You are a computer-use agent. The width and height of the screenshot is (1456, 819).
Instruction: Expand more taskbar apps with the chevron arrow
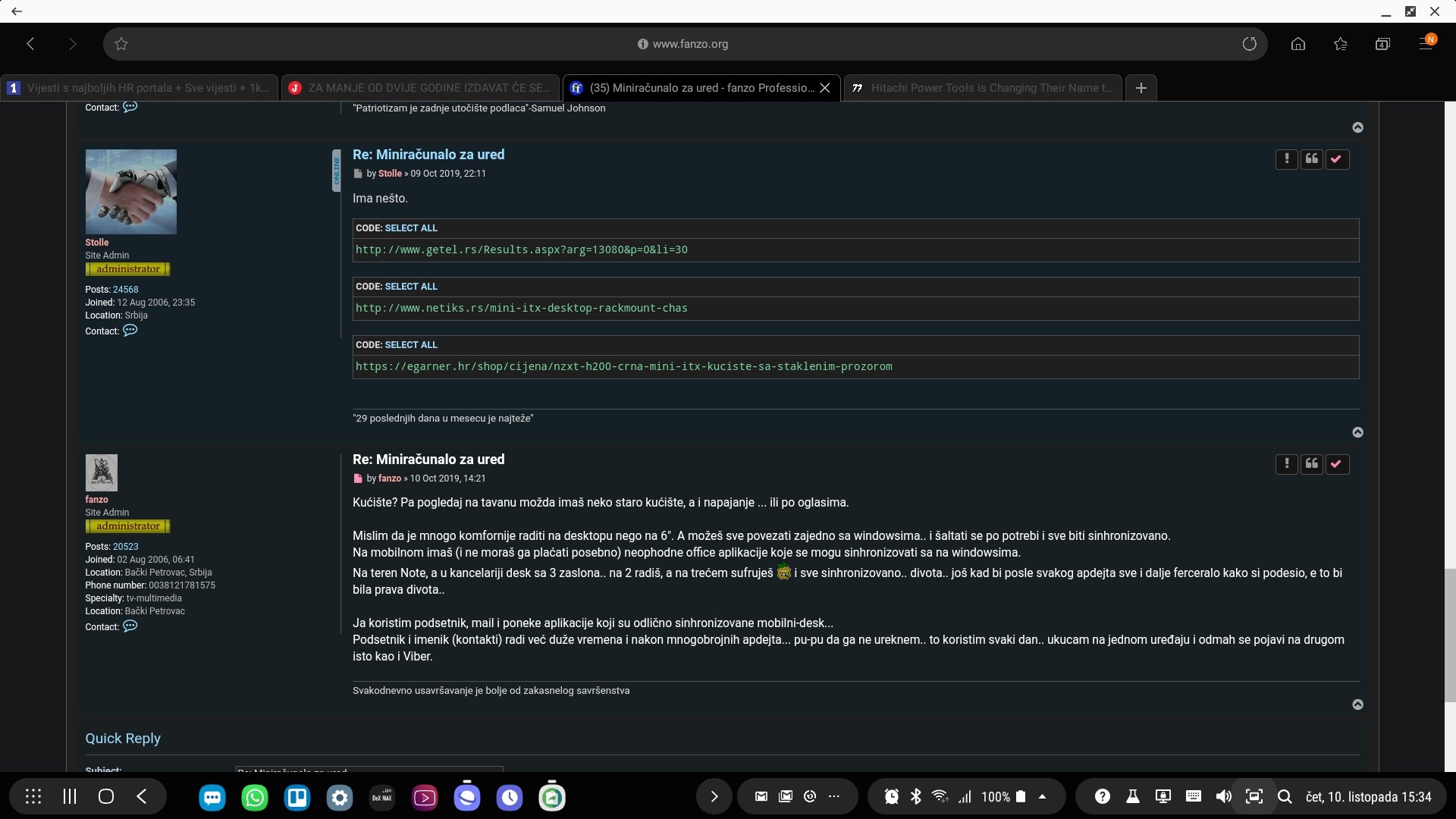[714, 796]
